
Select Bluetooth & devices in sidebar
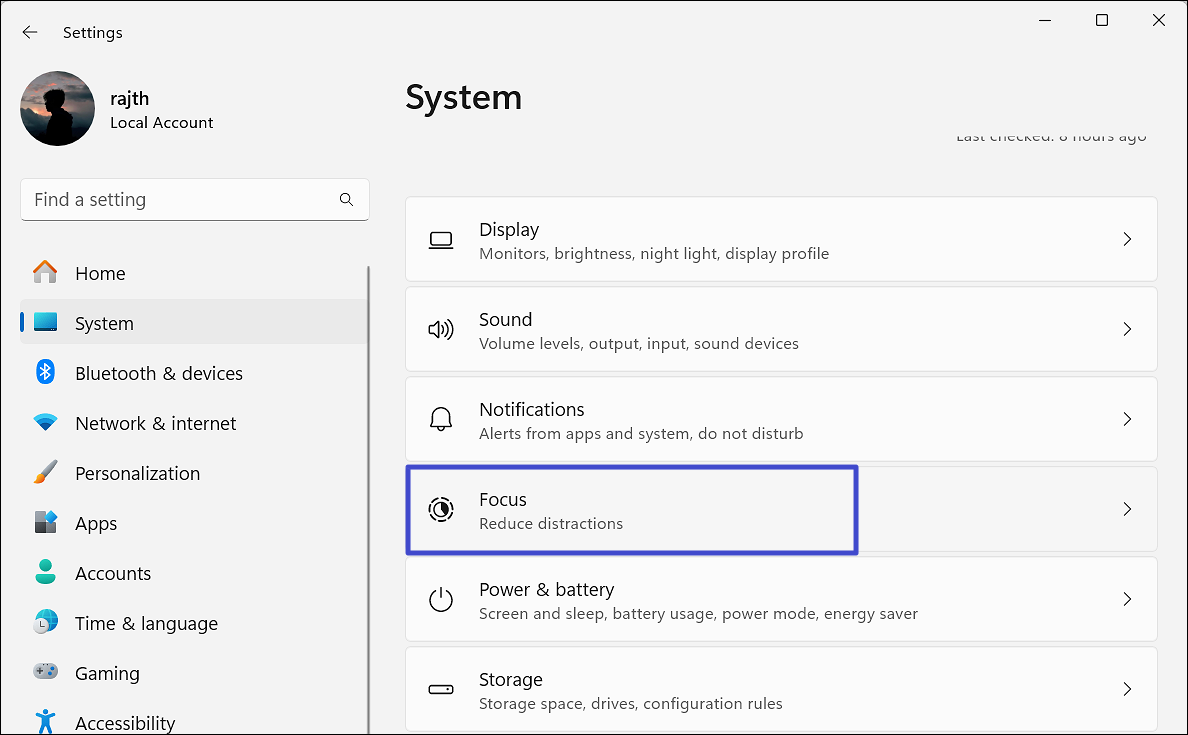coord(158,373)
